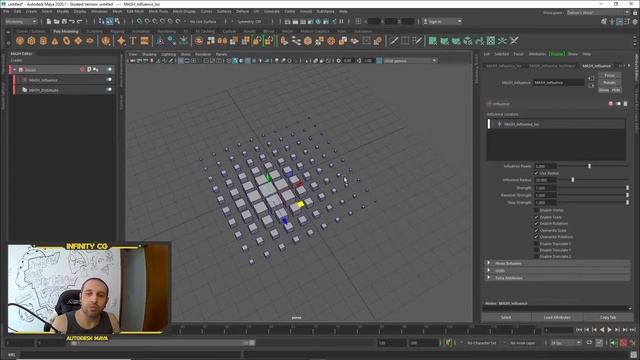Image resolution: width=640 pixels, height=360 pixels.
Task: Switch to the MASH_Influence_loc attribute tab
Action: coord(504,66)
